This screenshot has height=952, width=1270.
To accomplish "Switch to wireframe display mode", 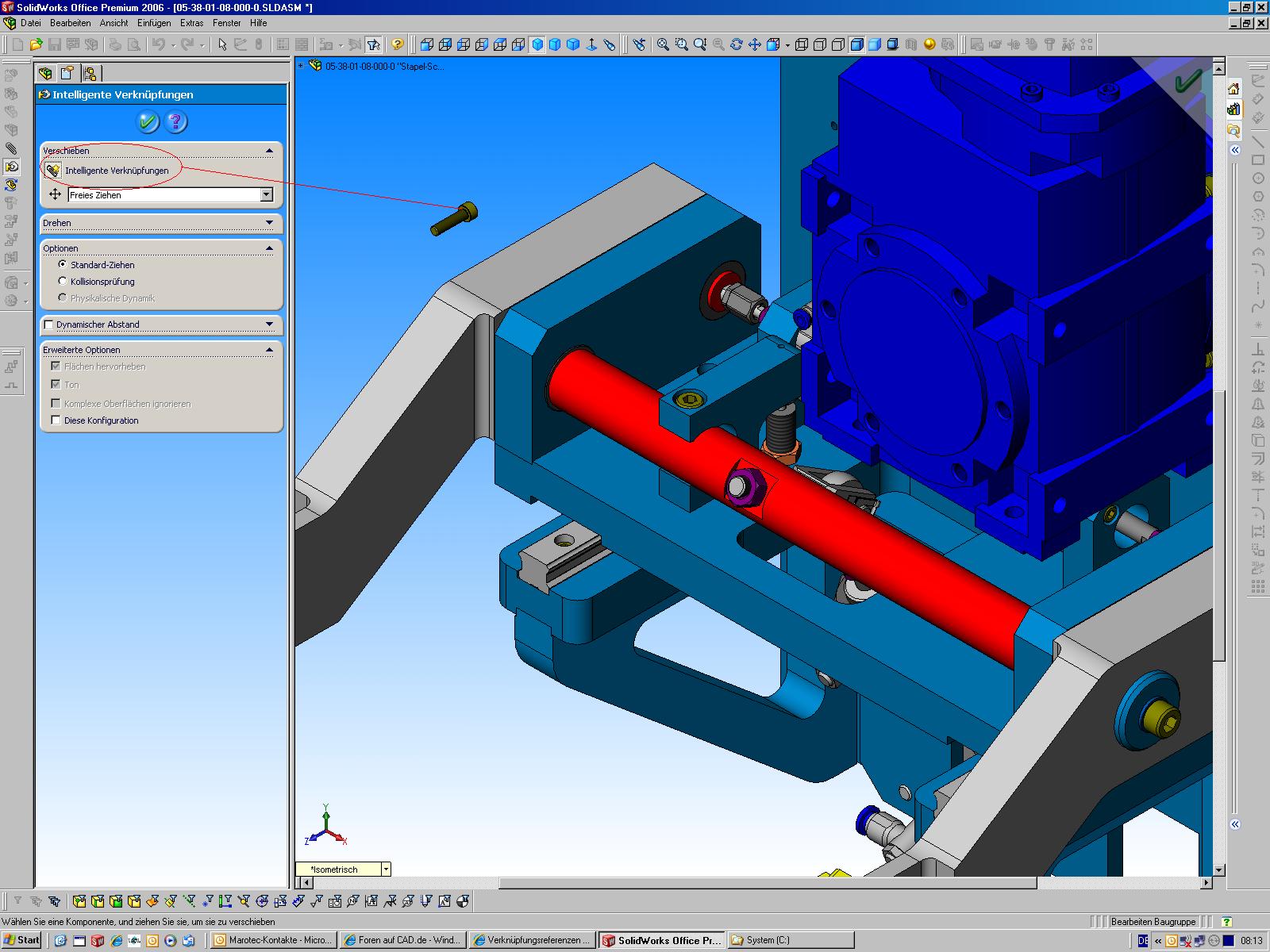I will click(802, 44).
